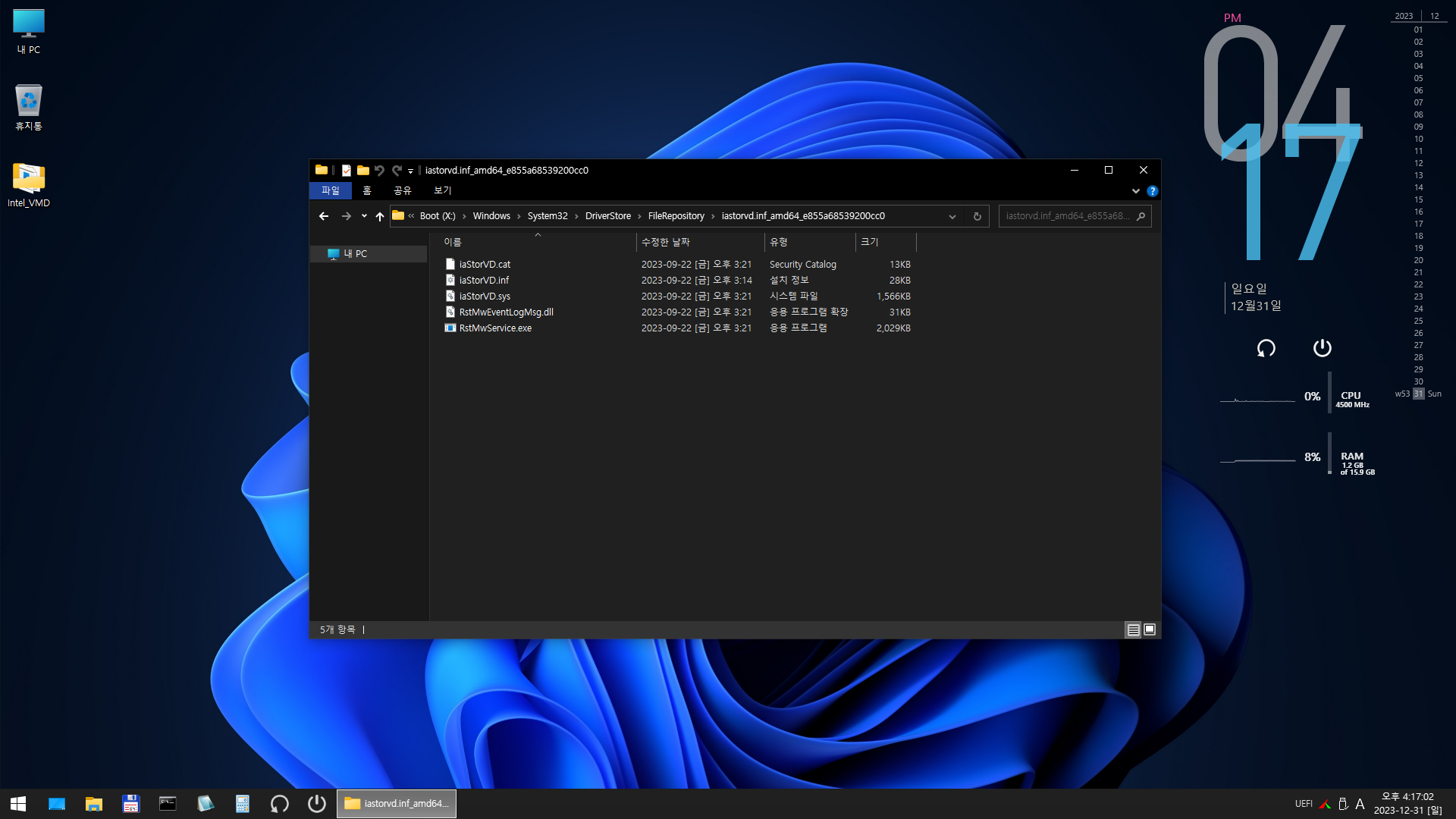The width and height of the screenshot is (1456, 819).
Task: Open the blue monitor taskbar icon
Action: (x=57, y=804)
